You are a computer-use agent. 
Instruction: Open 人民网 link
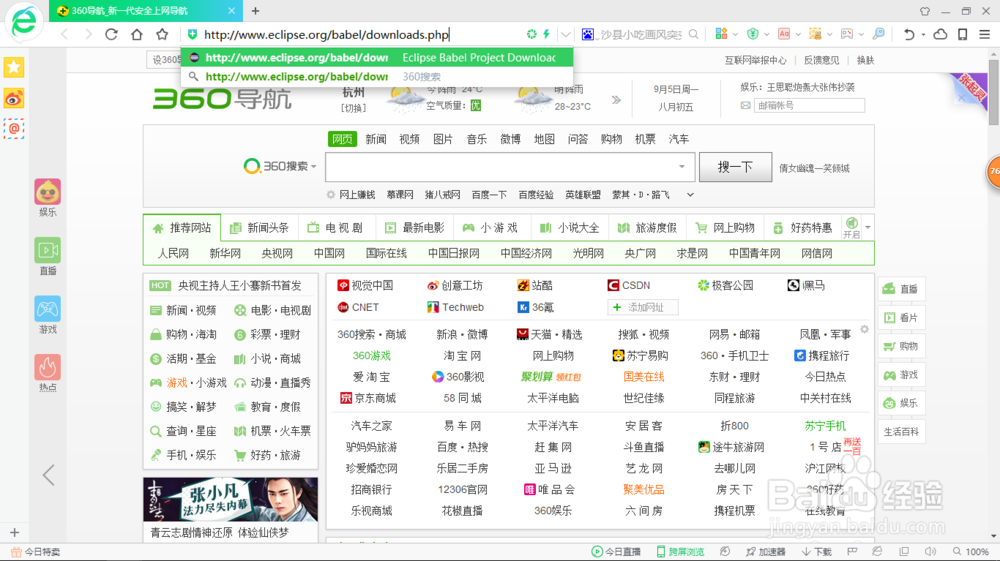[173, 253]
